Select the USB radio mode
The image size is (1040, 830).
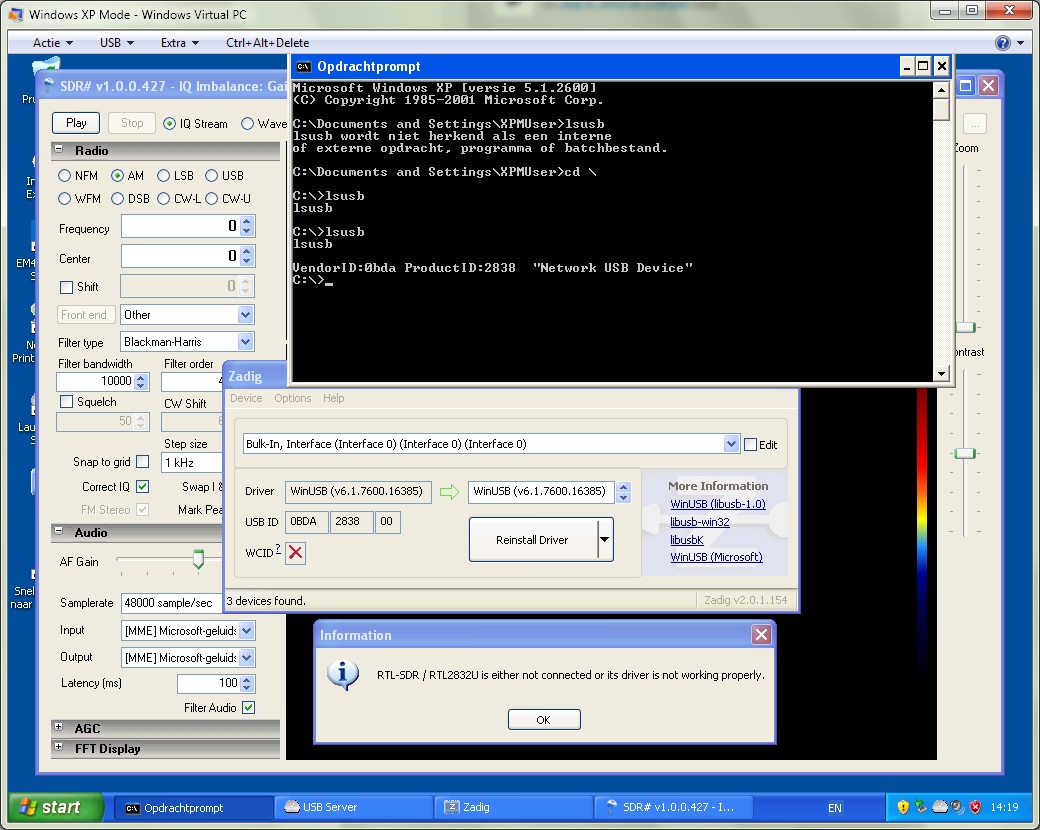pos(212,176)
